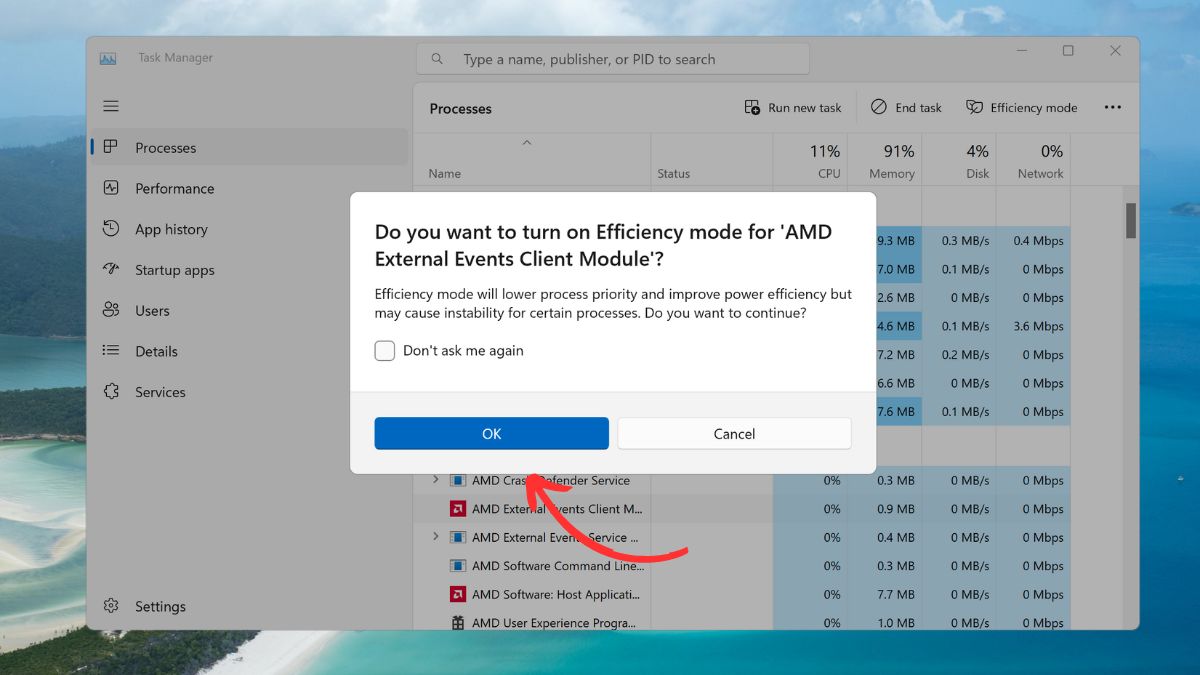
Task: Click the hamburger navigation menu icon
Action: (111, 106)
